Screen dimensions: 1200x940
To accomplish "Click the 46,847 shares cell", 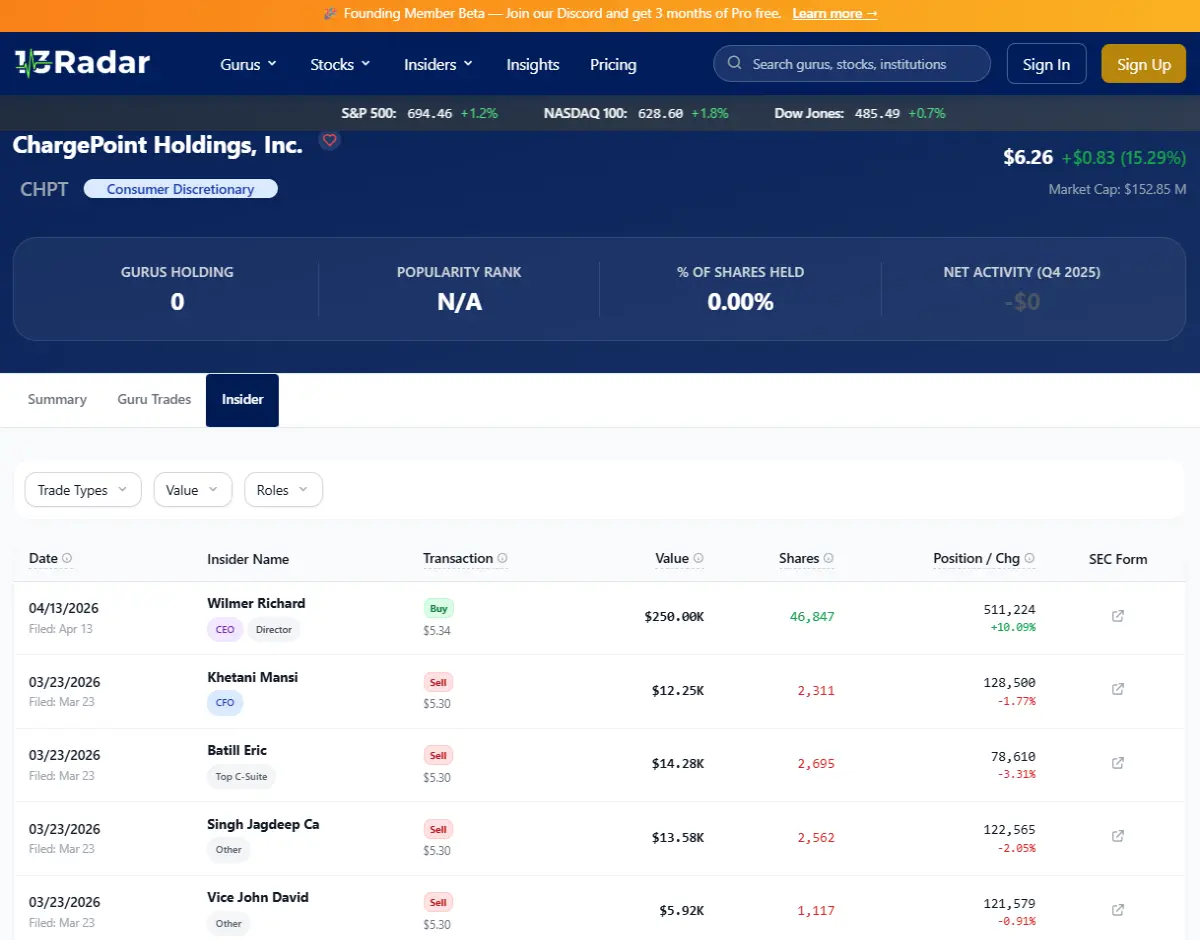I will (812, 617).
